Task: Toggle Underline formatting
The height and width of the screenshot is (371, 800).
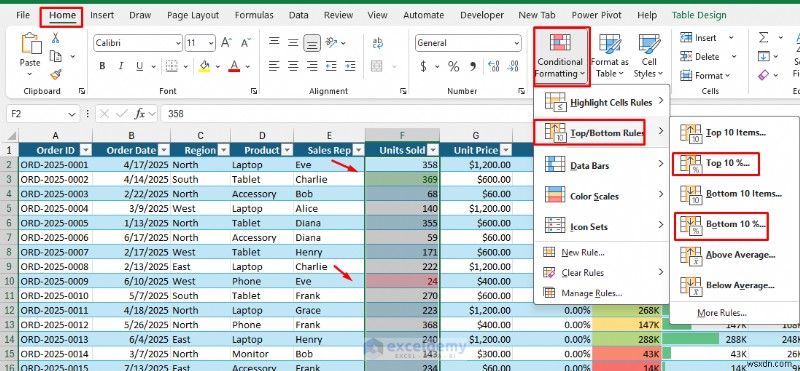Action: point(139,66)
